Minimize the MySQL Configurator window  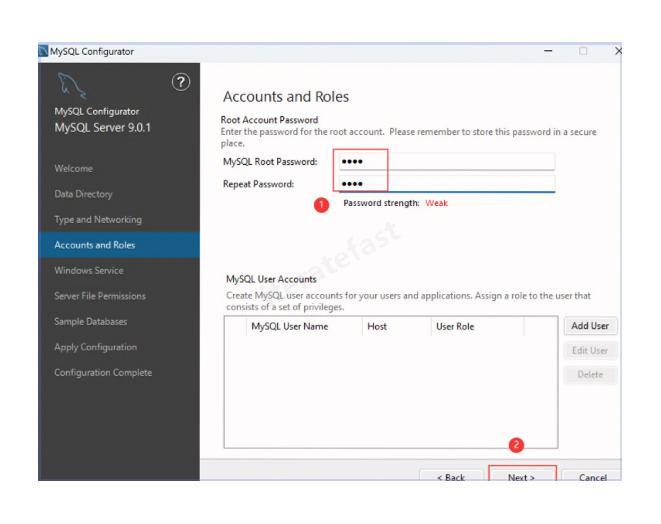click(548, 51)
